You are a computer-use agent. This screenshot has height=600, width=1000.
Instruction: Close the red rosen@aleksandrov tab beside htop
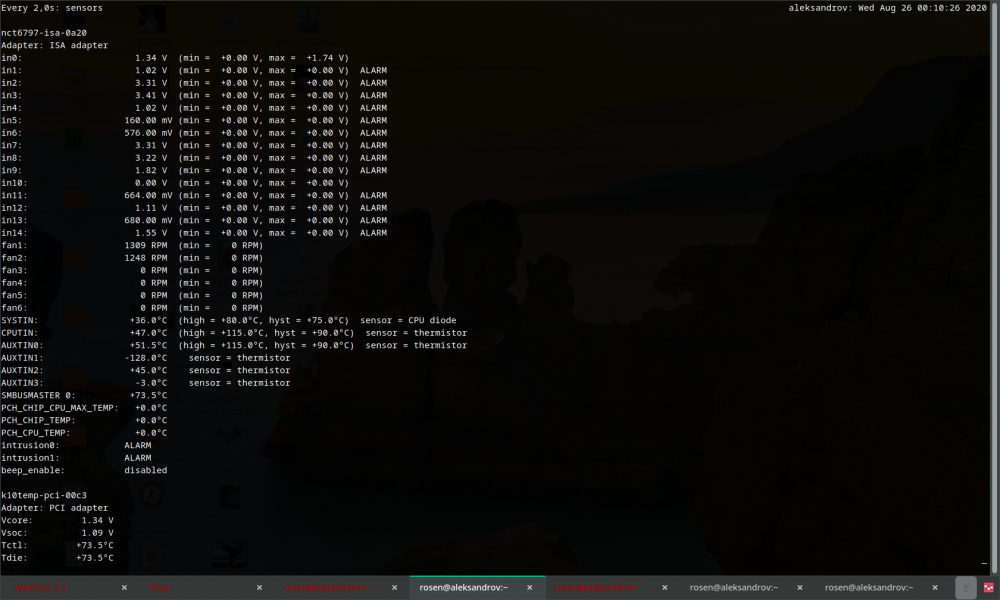[x=395, y=588]
